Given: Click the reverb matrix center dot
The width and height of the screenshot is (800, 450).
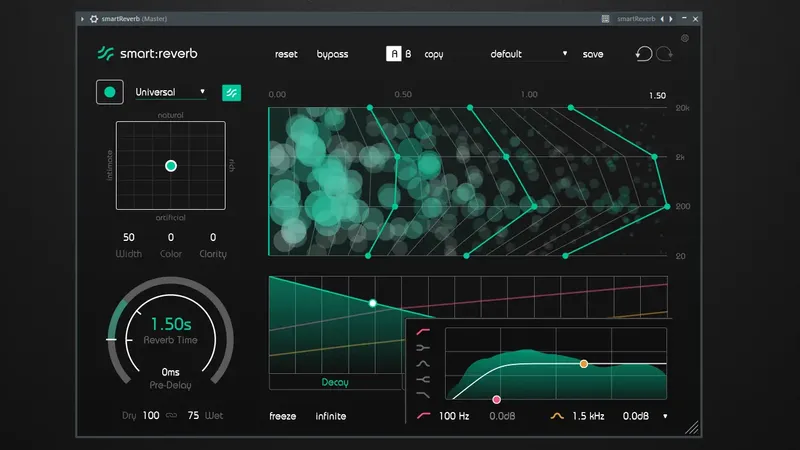Looking at the screenshot, I should click(171, 166).
